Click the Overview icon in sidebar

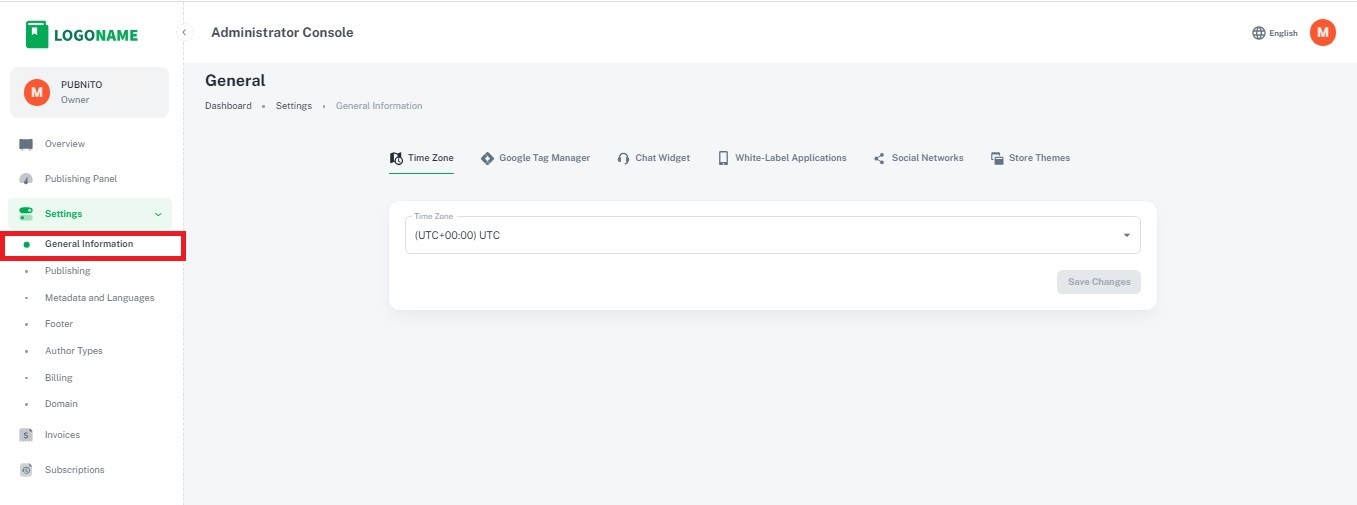[x=26, y=144]
